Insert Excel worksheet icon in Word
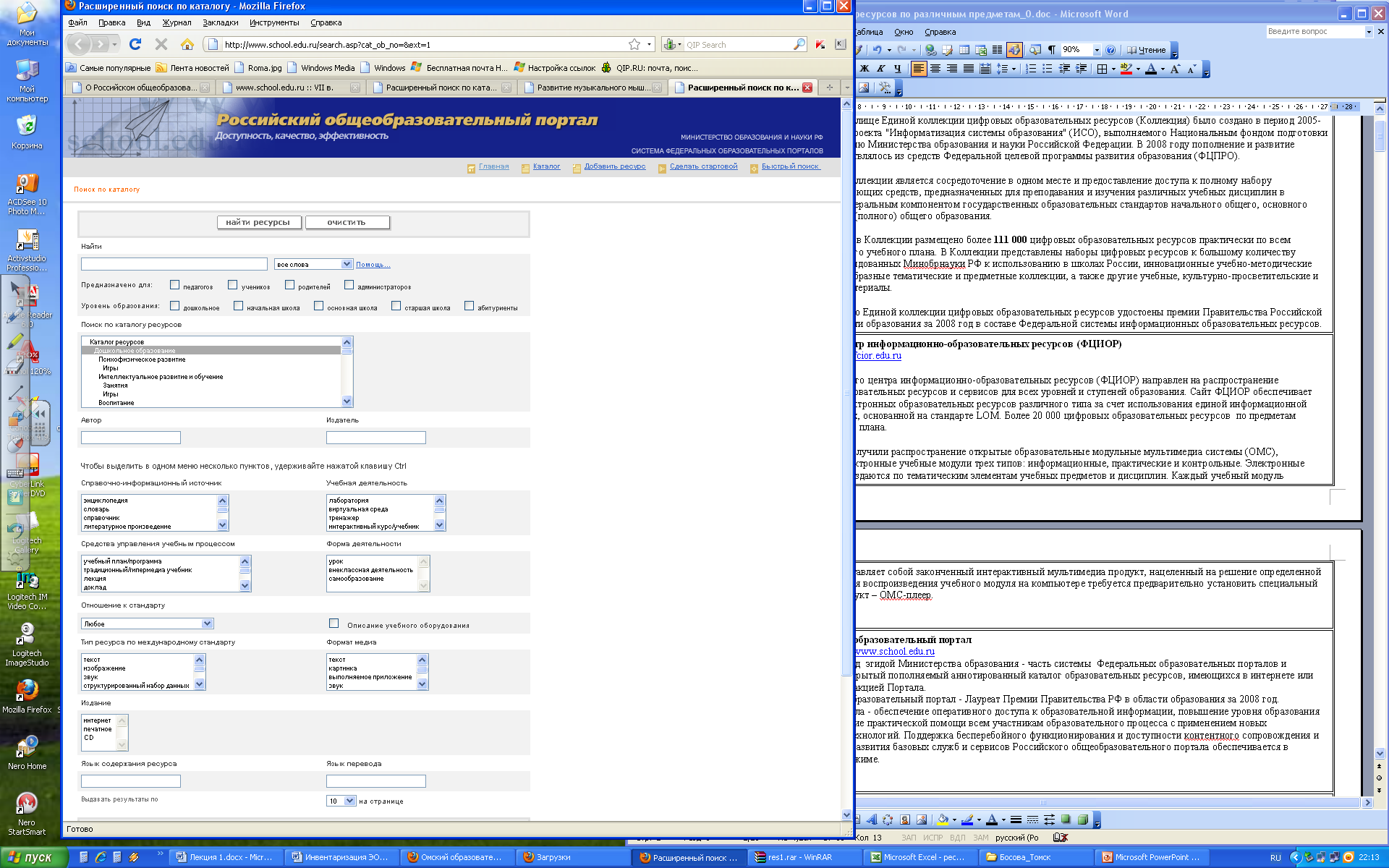1389x868 pixels. click(x=981, y=50)
